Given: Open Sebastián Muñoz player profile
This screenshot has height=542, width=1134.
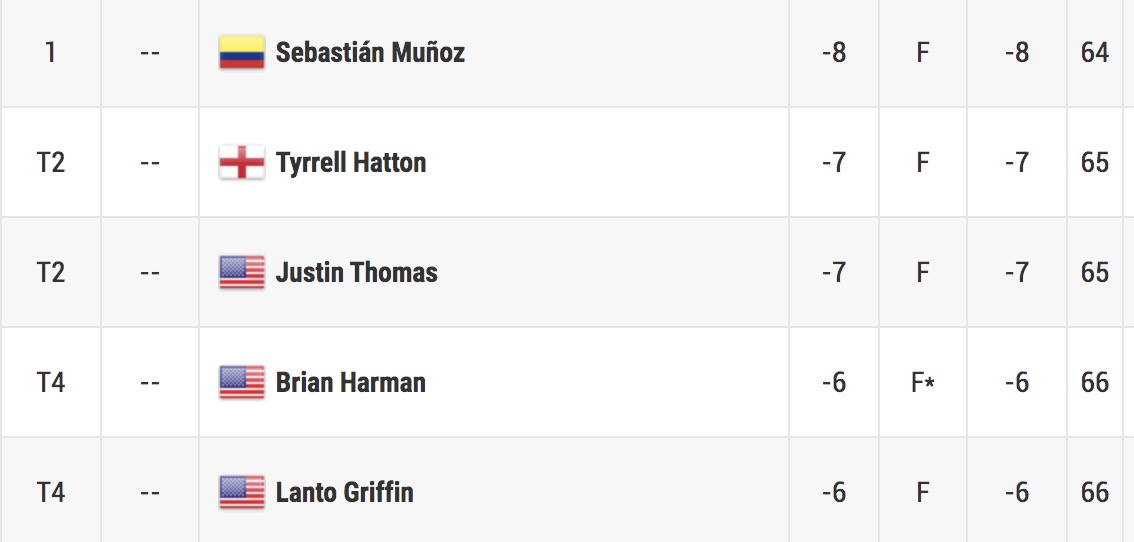Looking at the screenshot, I should point(370,52).
